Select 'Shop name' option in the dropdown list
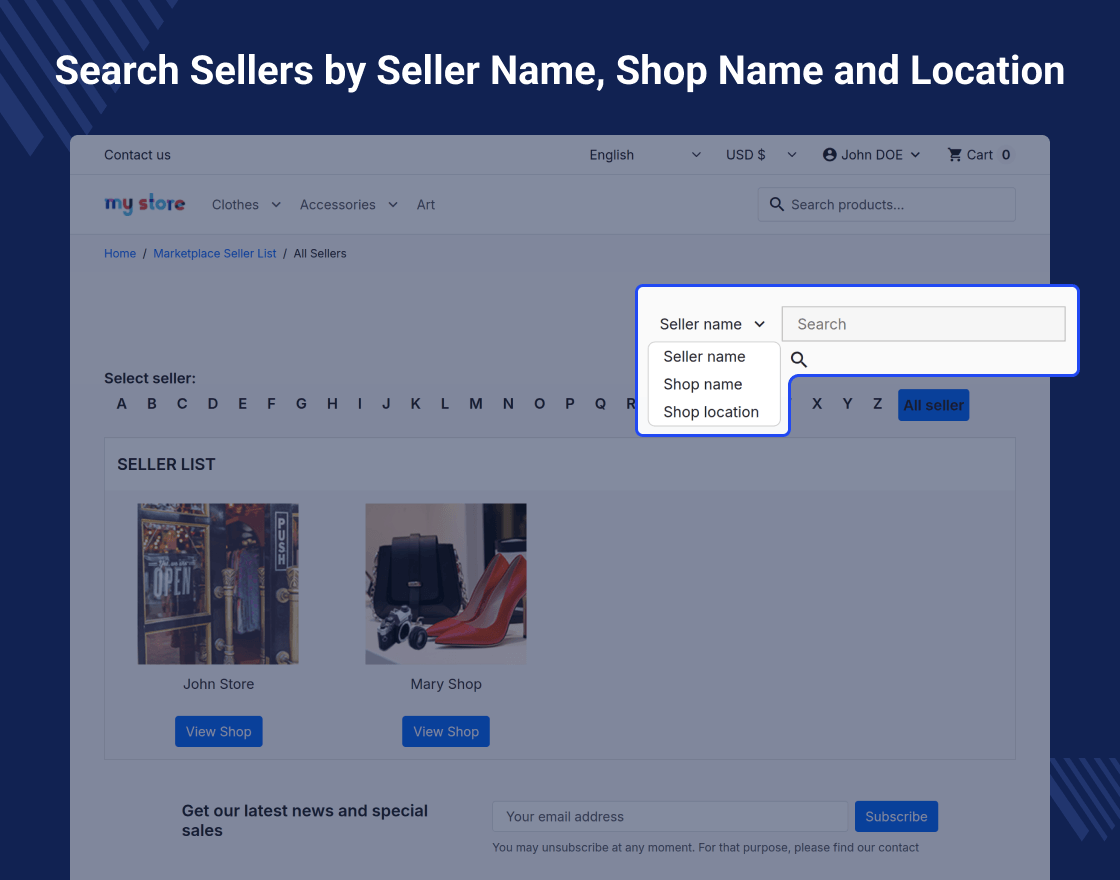1120x880 pixels. coord(703,384)
